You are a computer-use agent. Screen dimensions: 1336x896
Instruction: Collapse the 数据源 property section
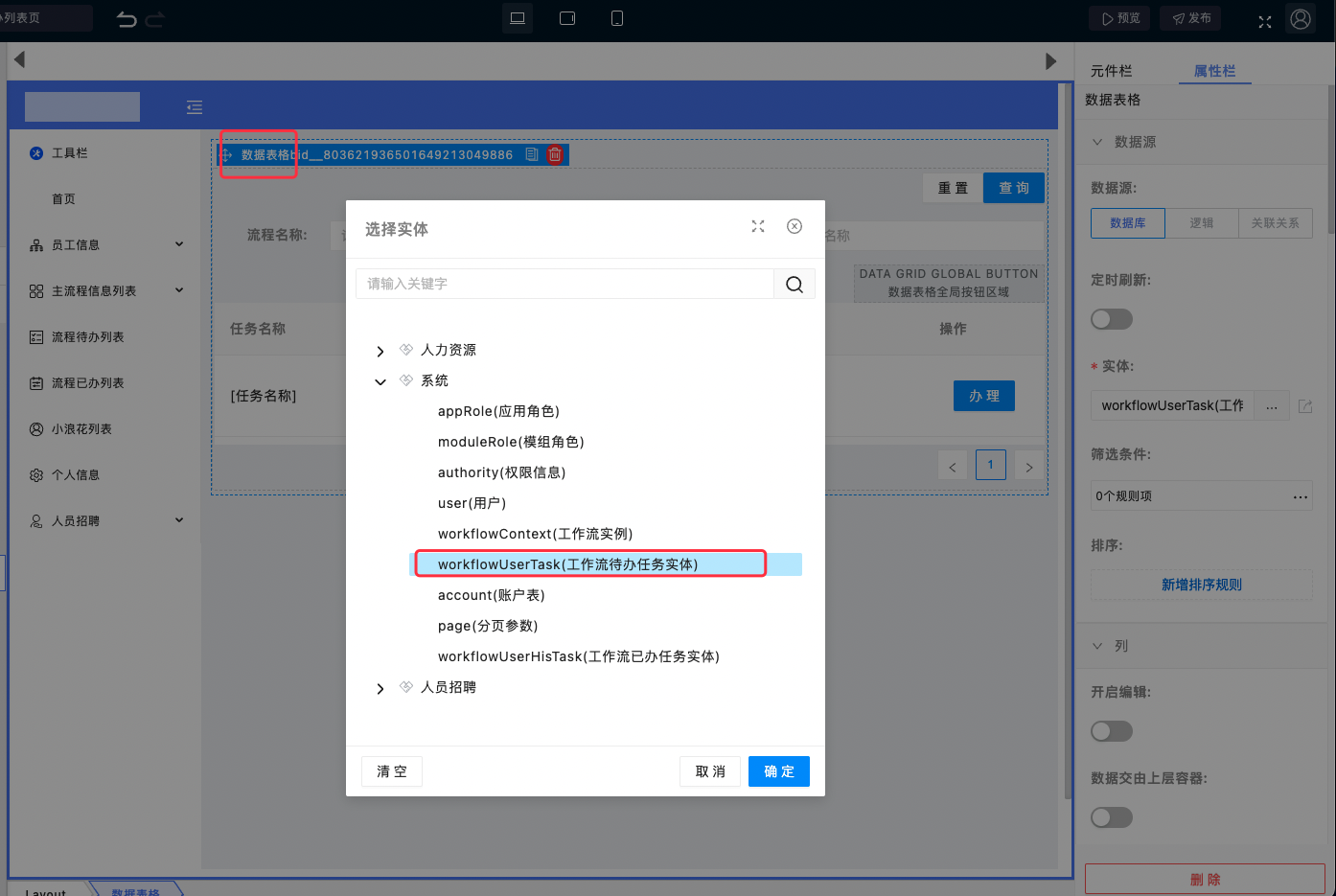pyautogui.click(x=1097, y=142)
